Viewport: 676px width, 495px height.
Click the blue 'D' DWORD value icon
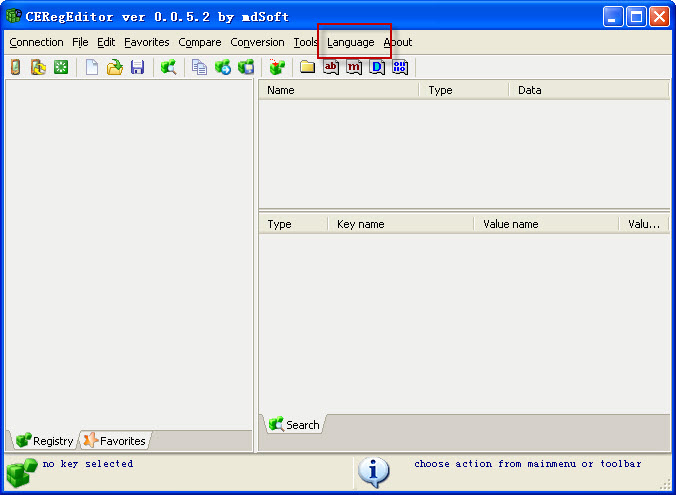tap(377, 67)
